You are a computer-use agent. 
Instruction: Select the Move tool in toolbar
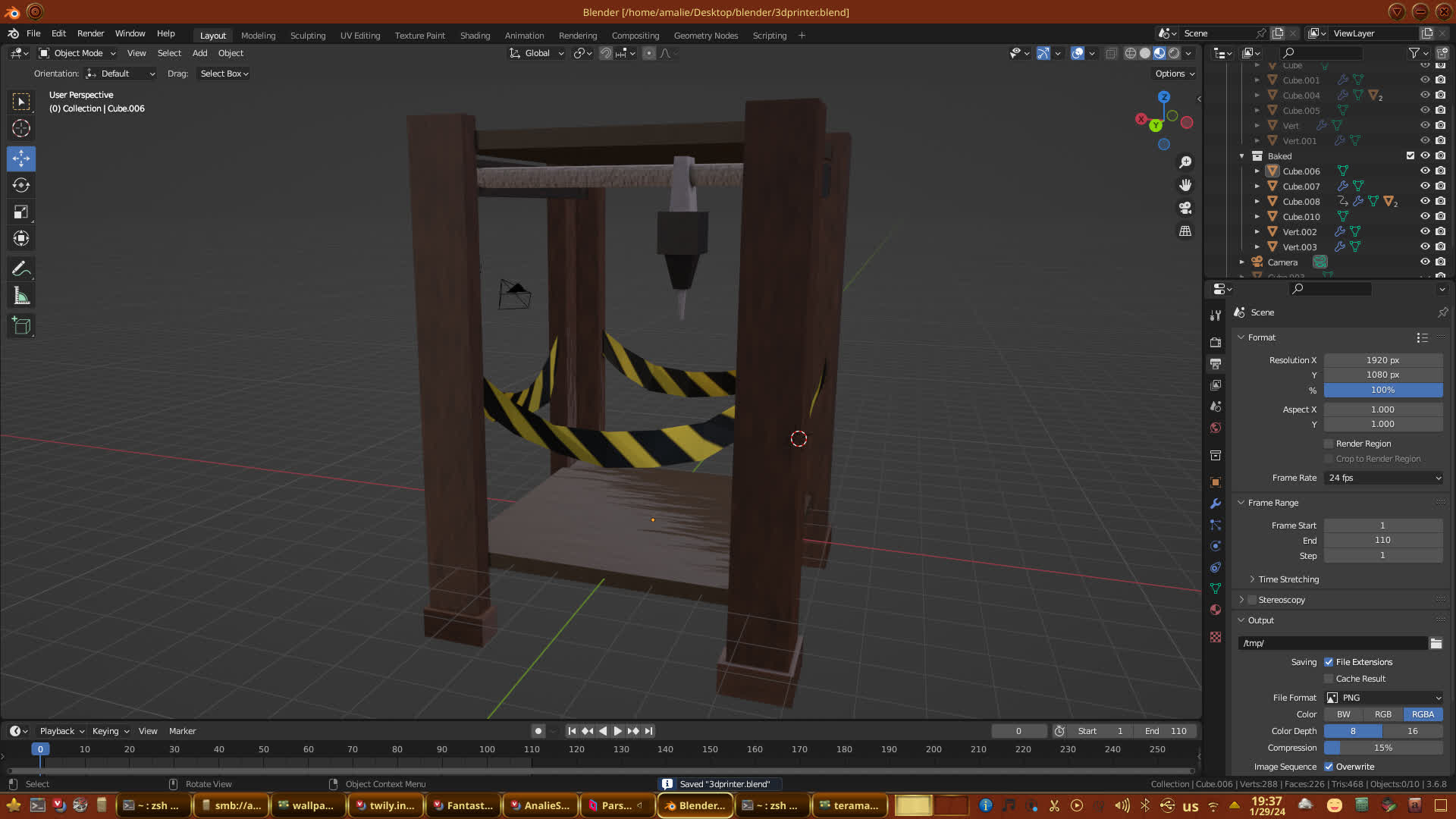tap(21, 158)
